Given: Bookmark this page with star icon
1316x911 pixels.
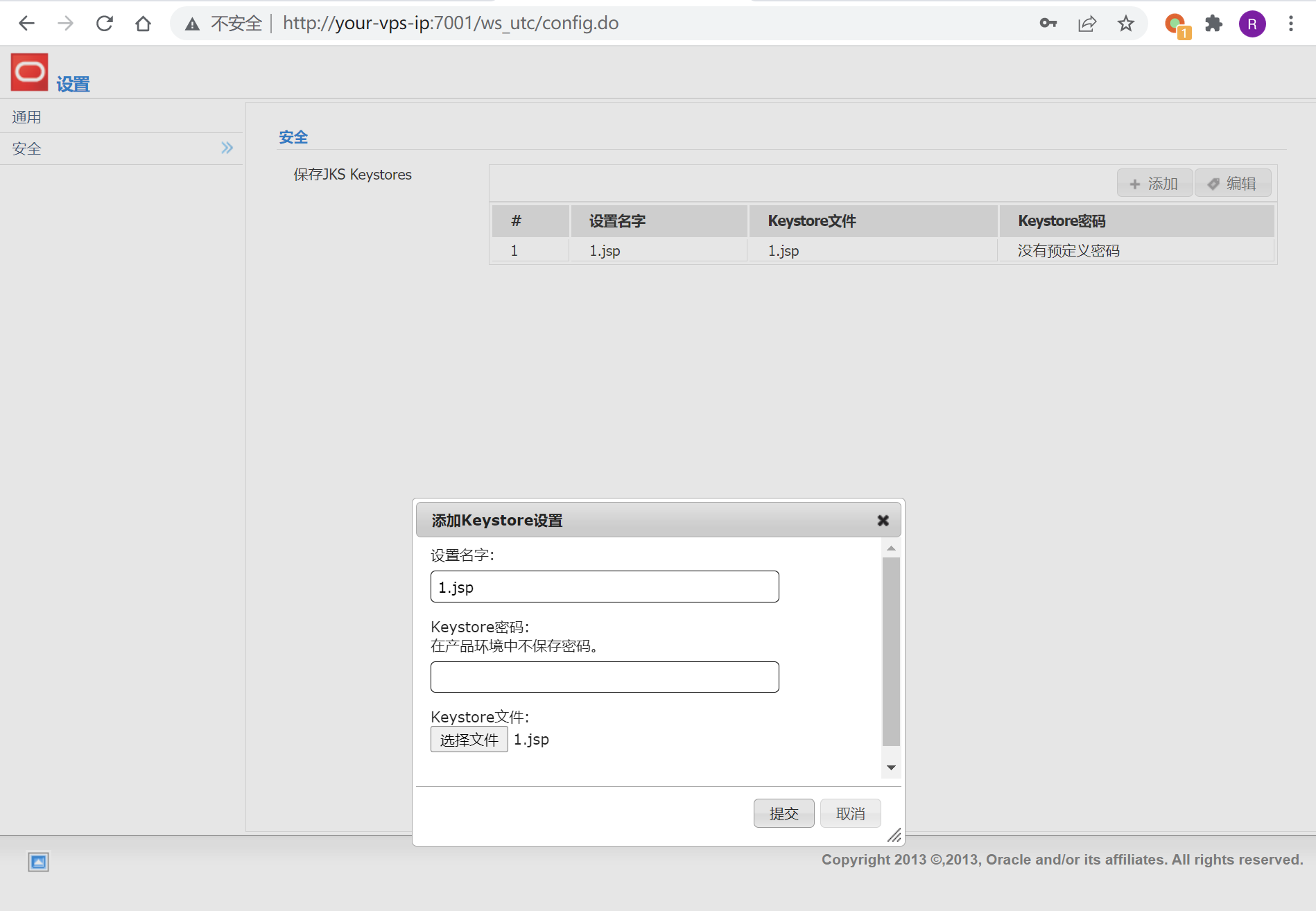Looking at the screenshot, I should pos(1125,24).
